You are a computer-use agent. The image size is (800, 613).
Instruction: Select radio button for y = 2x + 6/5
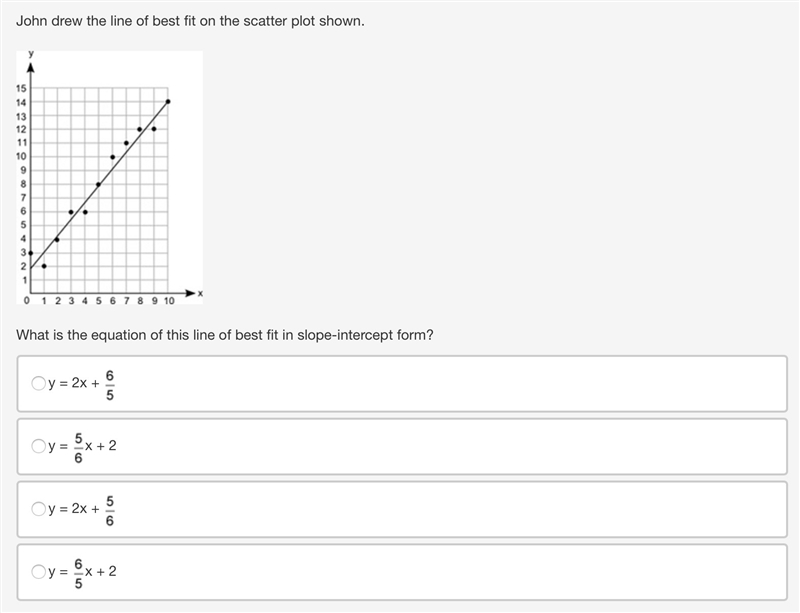click(39, 383)
